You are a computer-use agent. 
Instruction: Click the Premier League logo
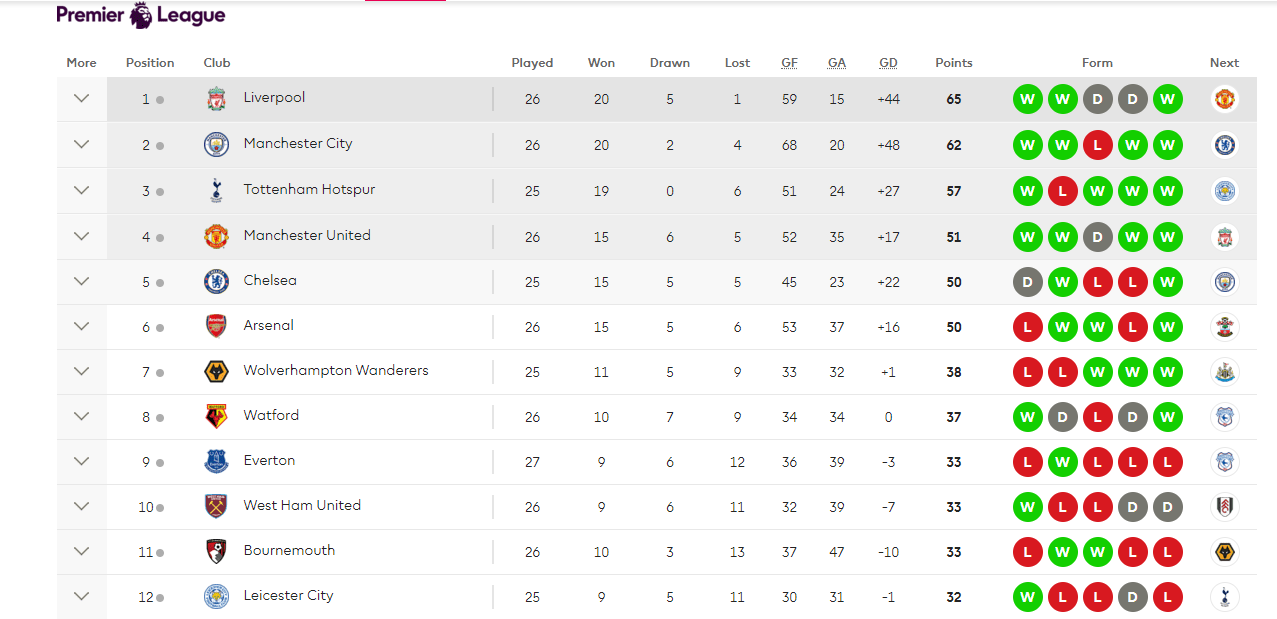coord(141,14)
